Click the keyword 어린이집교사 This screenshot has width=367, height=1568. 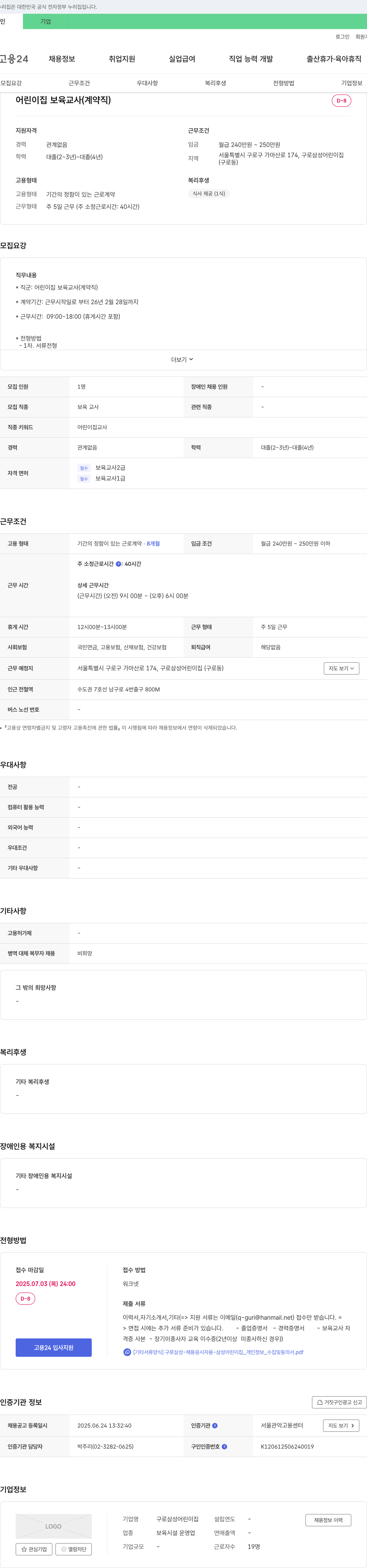pos(92,427)
